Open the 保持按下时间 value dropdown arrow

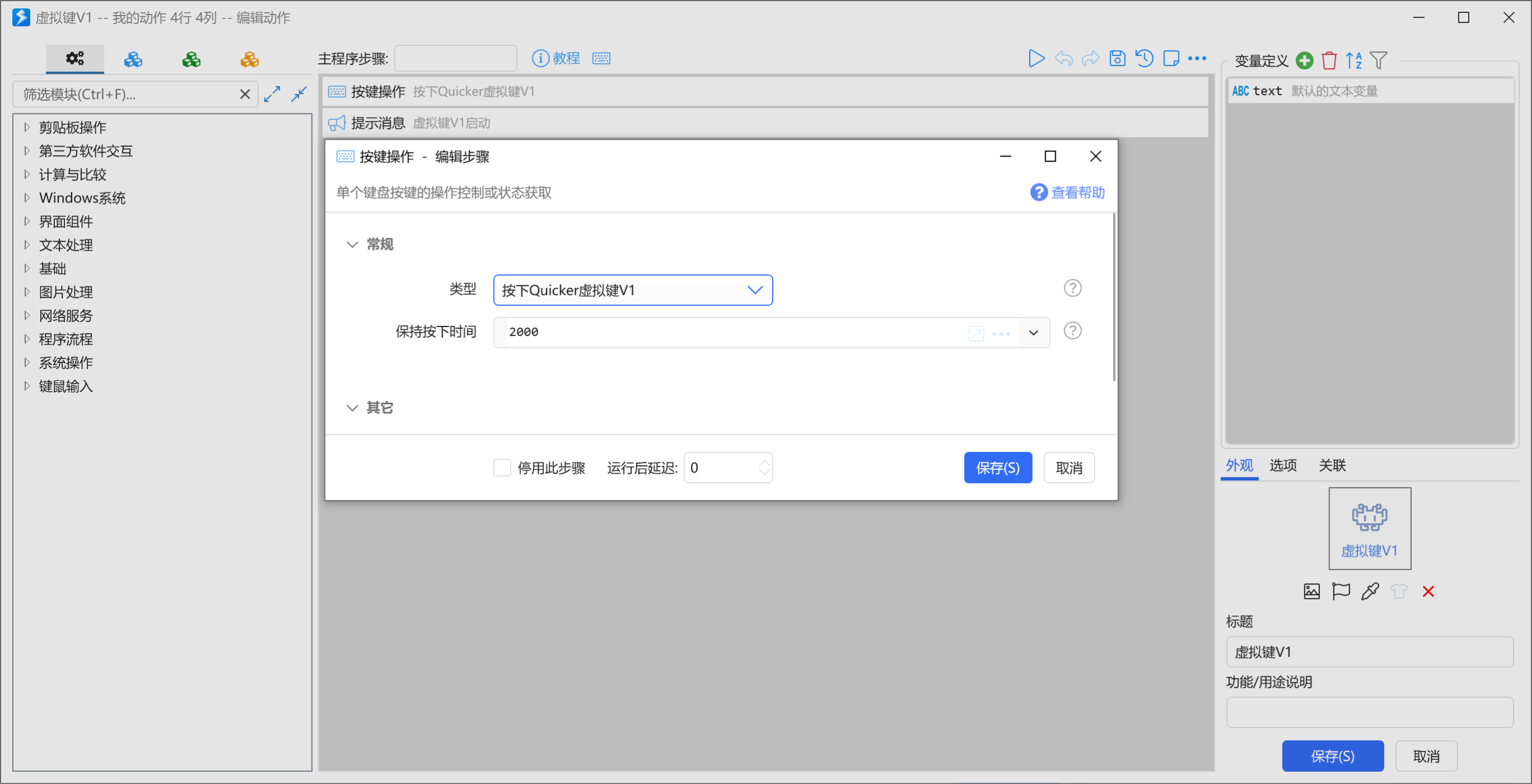1033,333
